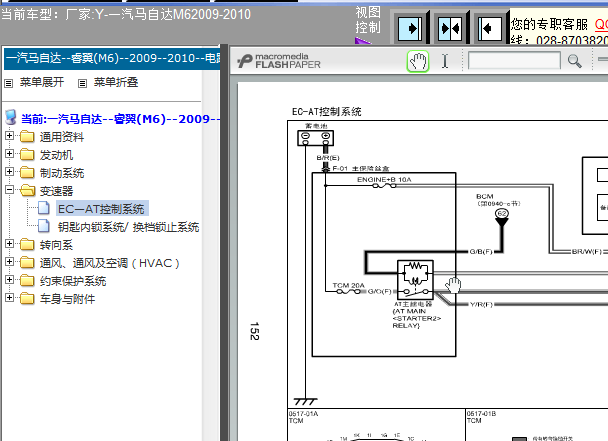This screenshot has height=441, width=608.
Task: Click the ENGINE+B 10A fuse label
Action: pos(384,180)
